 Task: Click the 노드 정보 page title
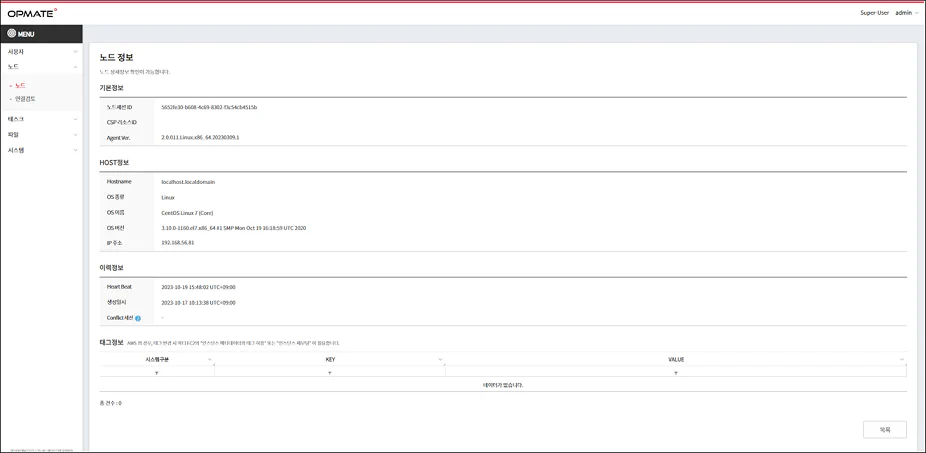coord(116,58)
